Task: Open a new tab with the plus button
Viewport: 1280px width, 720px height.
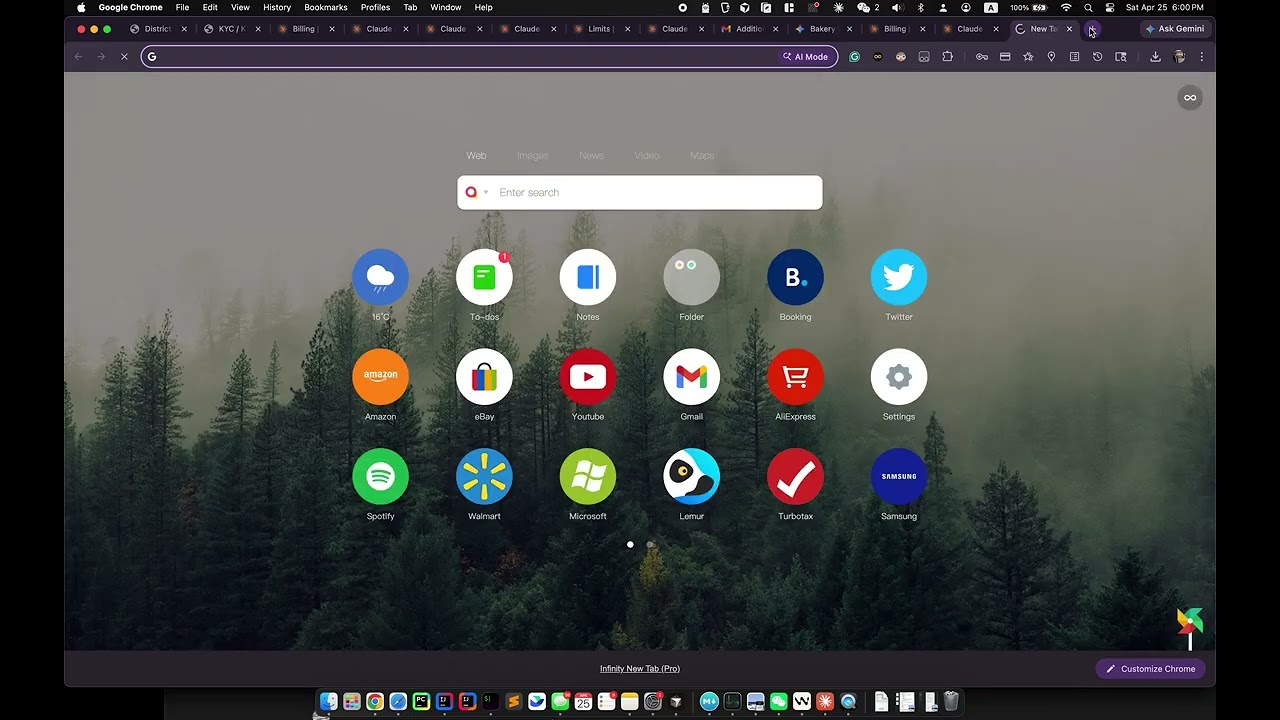Action: pyautogui.click(x=1092, y=29)
